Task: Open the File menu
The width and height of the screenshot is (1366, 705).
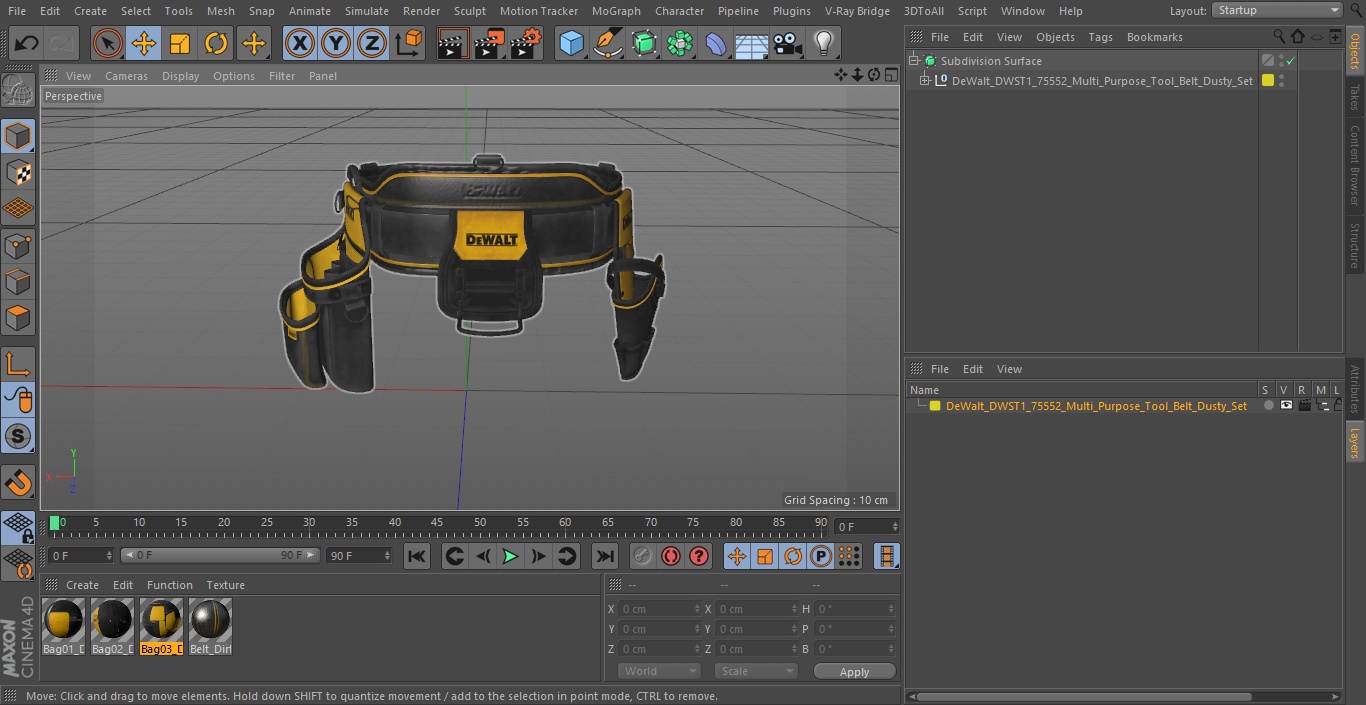Action: pyautogui.click(x=16, y=11)
